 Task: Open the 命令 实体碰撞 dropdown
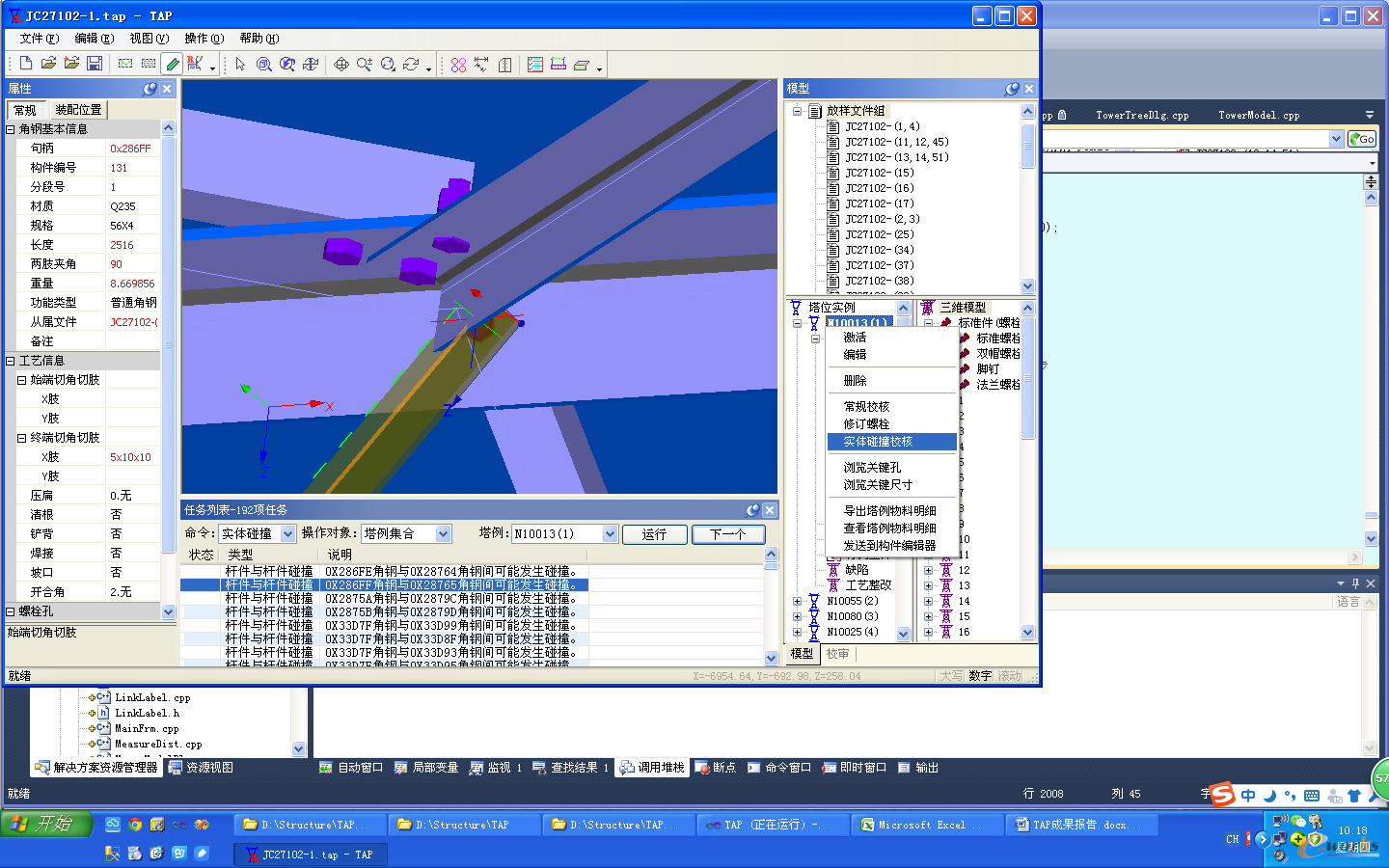point(287,534)
